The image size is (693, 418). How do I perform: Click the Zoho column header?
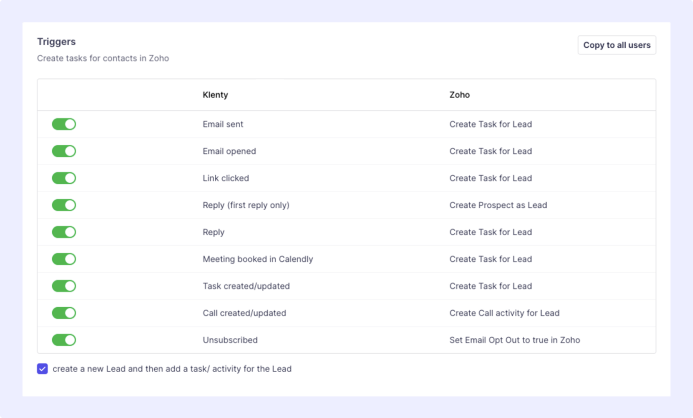click(459, 95)
